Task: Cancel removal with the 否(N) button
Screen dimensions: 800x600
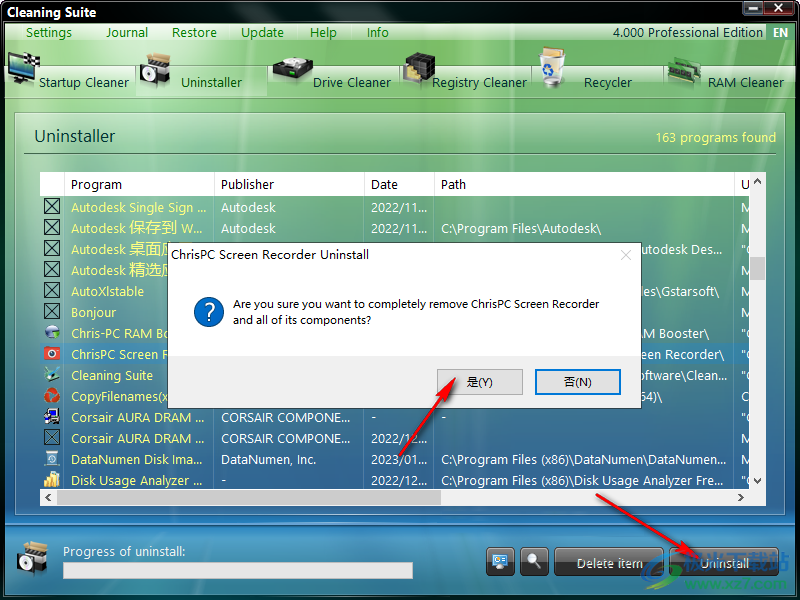Action: point(578,382)
